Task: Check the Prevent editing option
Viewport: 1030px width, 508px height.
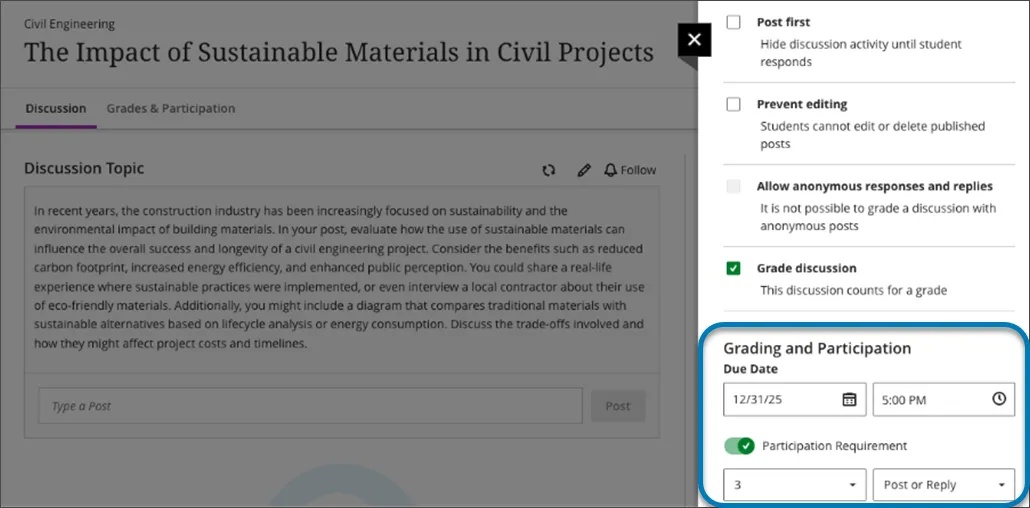Action: (x=734, y=104)
